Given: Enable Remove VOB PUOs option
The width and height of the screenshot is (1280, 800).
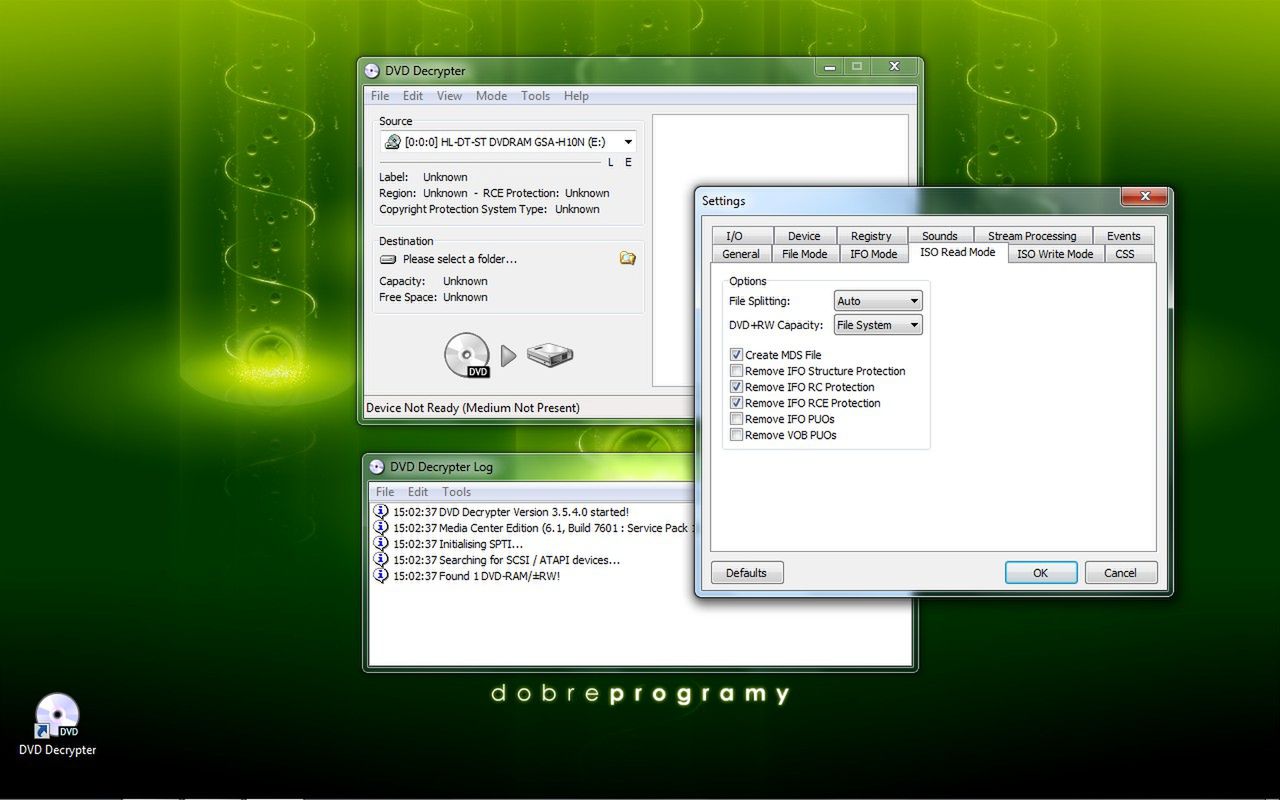Looking at the screenshot, I should pyautogui.click(x=737, y=435).
